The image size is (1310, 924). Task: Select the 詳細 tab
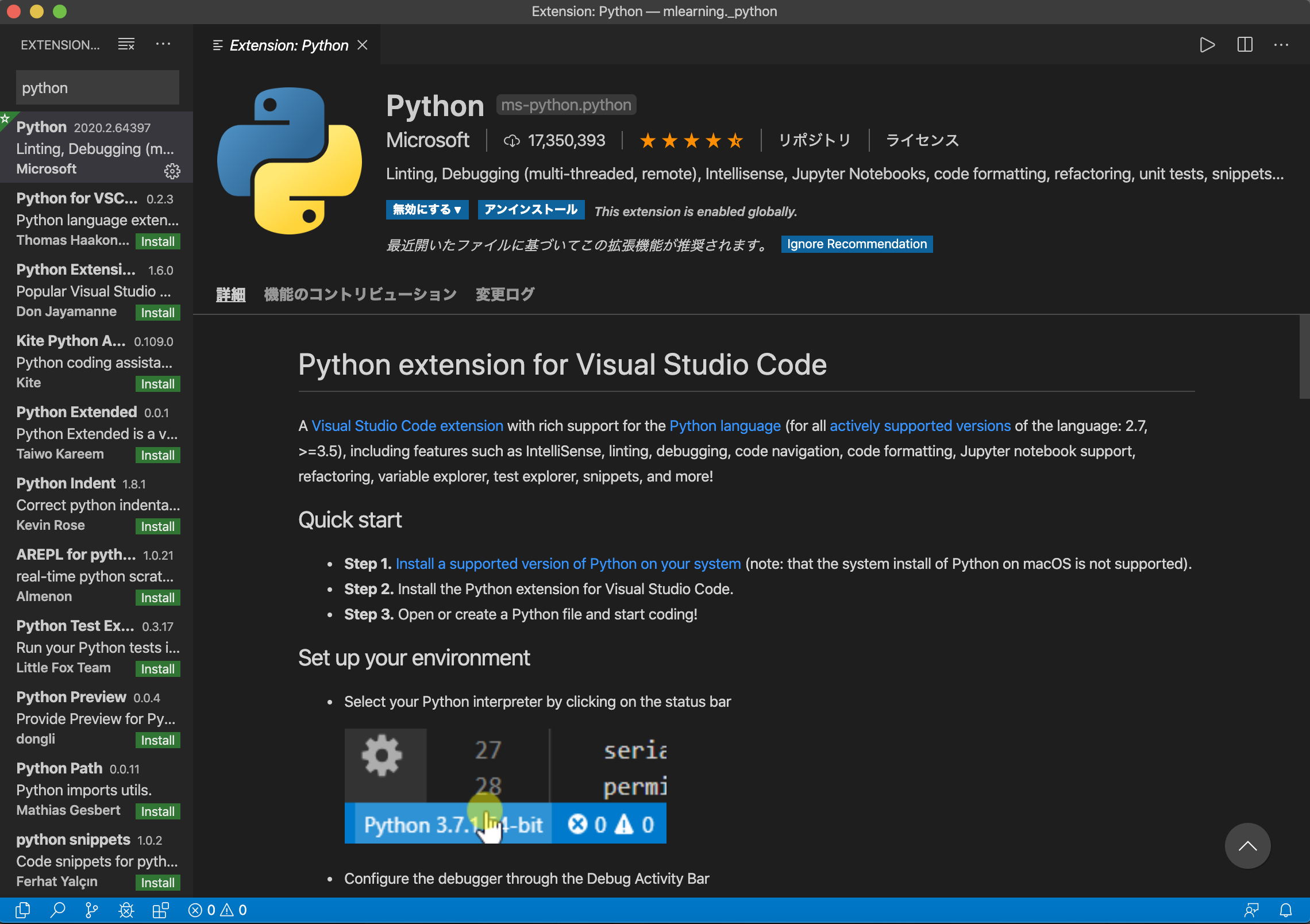231,295
